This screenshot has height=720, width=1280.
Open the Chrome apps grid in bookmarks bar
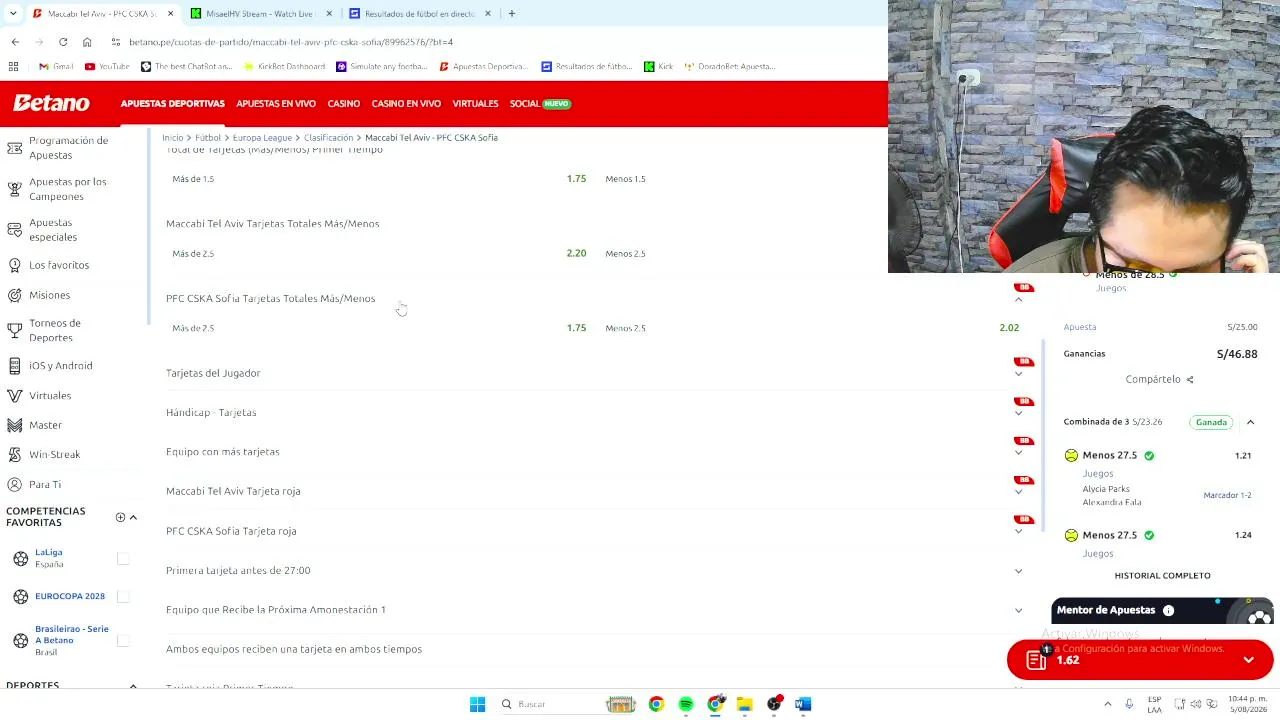tap(13, 67)
